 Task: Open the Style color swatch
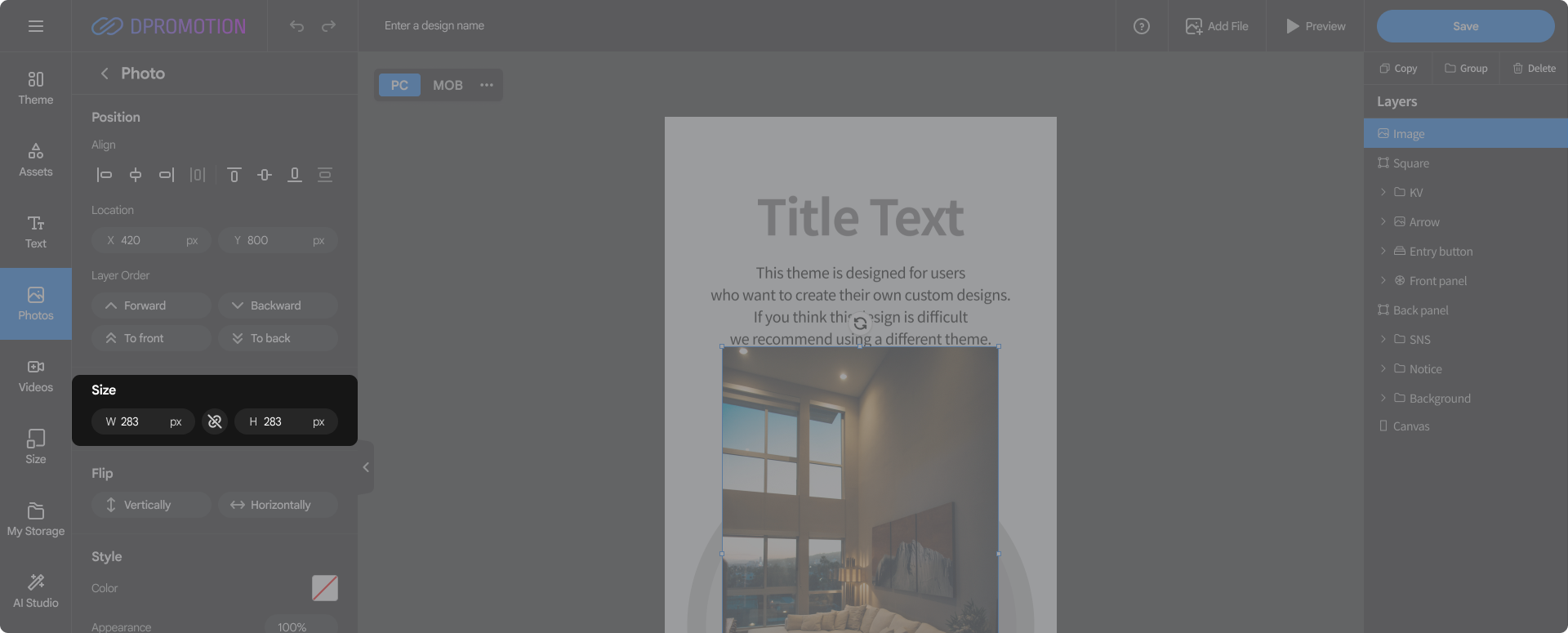pos(325,588)
